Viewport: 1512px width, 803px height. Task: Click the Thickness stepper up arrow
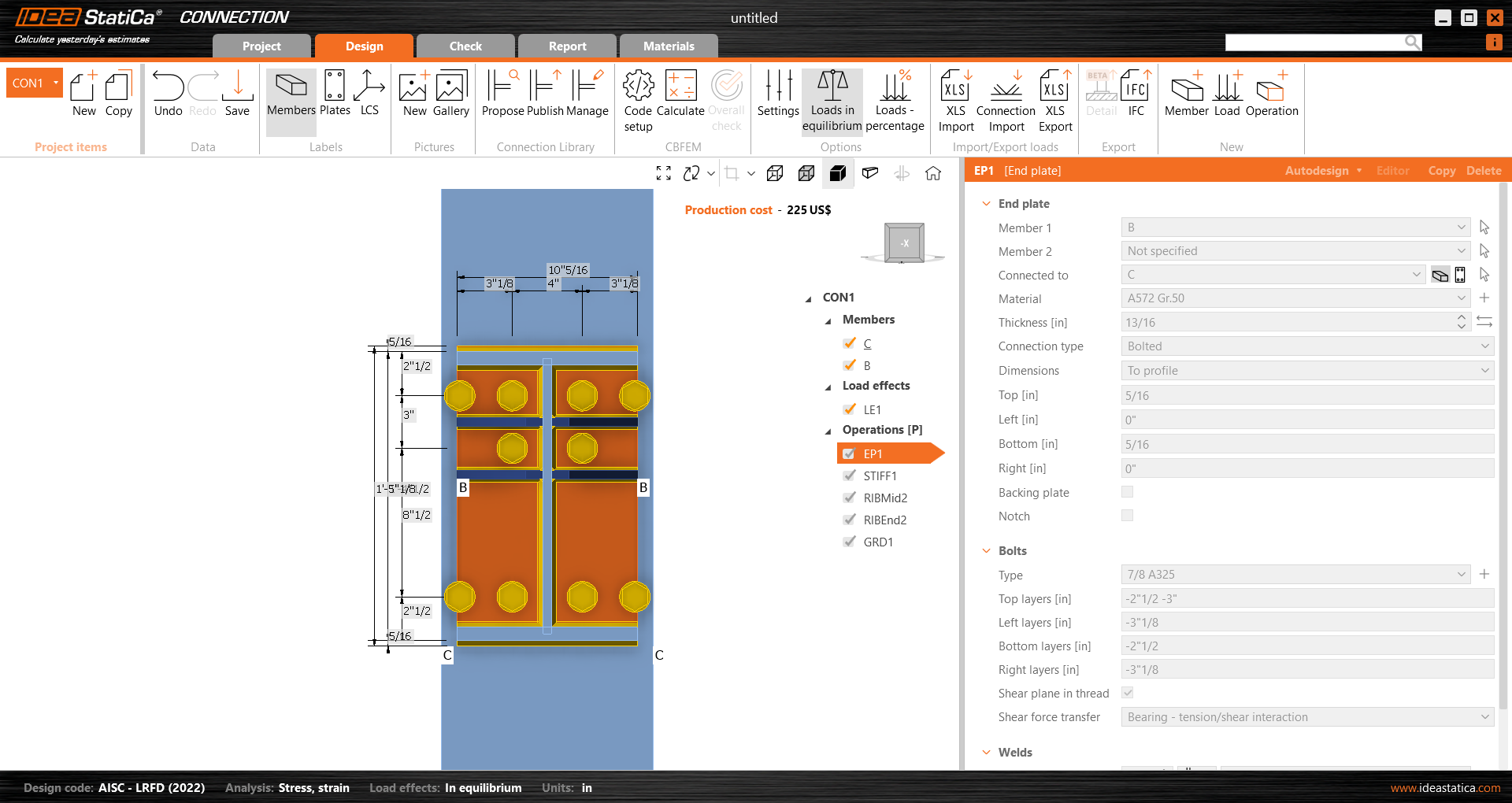[x=1462, y=318]
